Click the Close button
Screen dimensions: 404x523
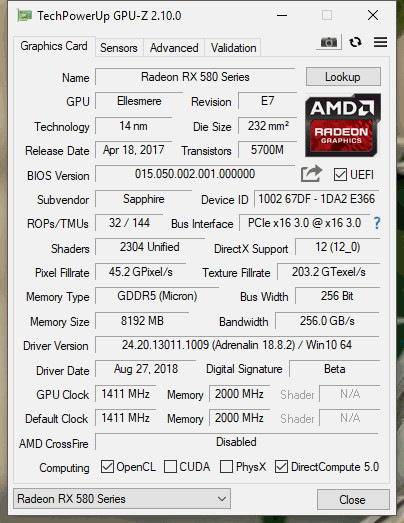[353, 499]
